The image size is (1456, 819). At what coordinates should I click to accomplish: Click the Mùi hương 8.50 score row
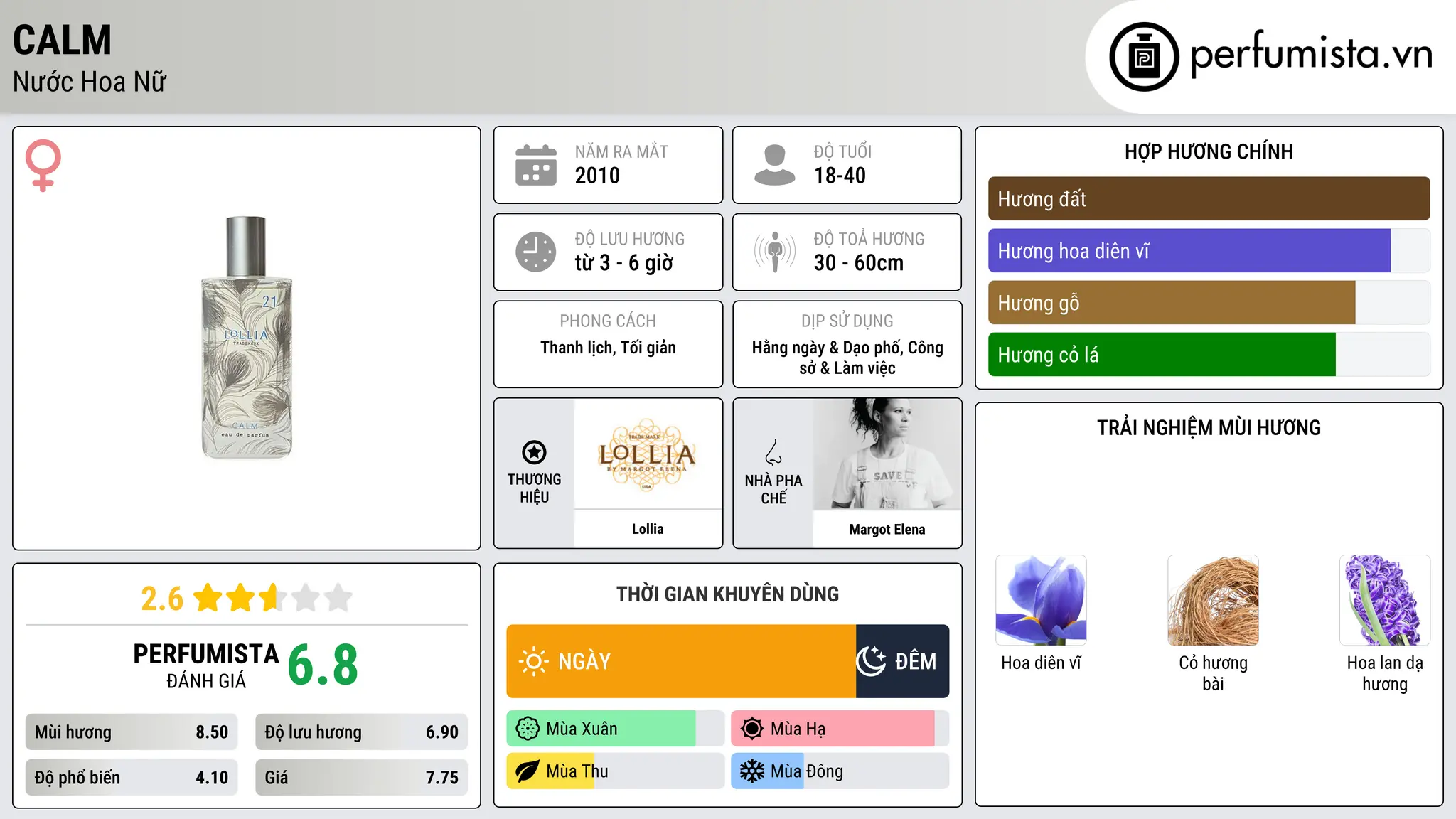pos(132,732)
